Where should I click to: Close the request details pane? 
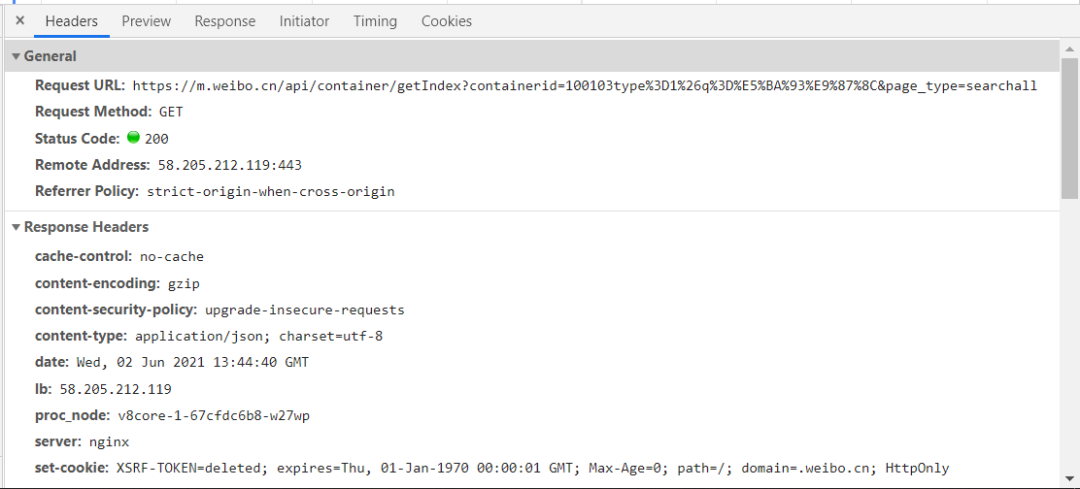tap(20, 21)
